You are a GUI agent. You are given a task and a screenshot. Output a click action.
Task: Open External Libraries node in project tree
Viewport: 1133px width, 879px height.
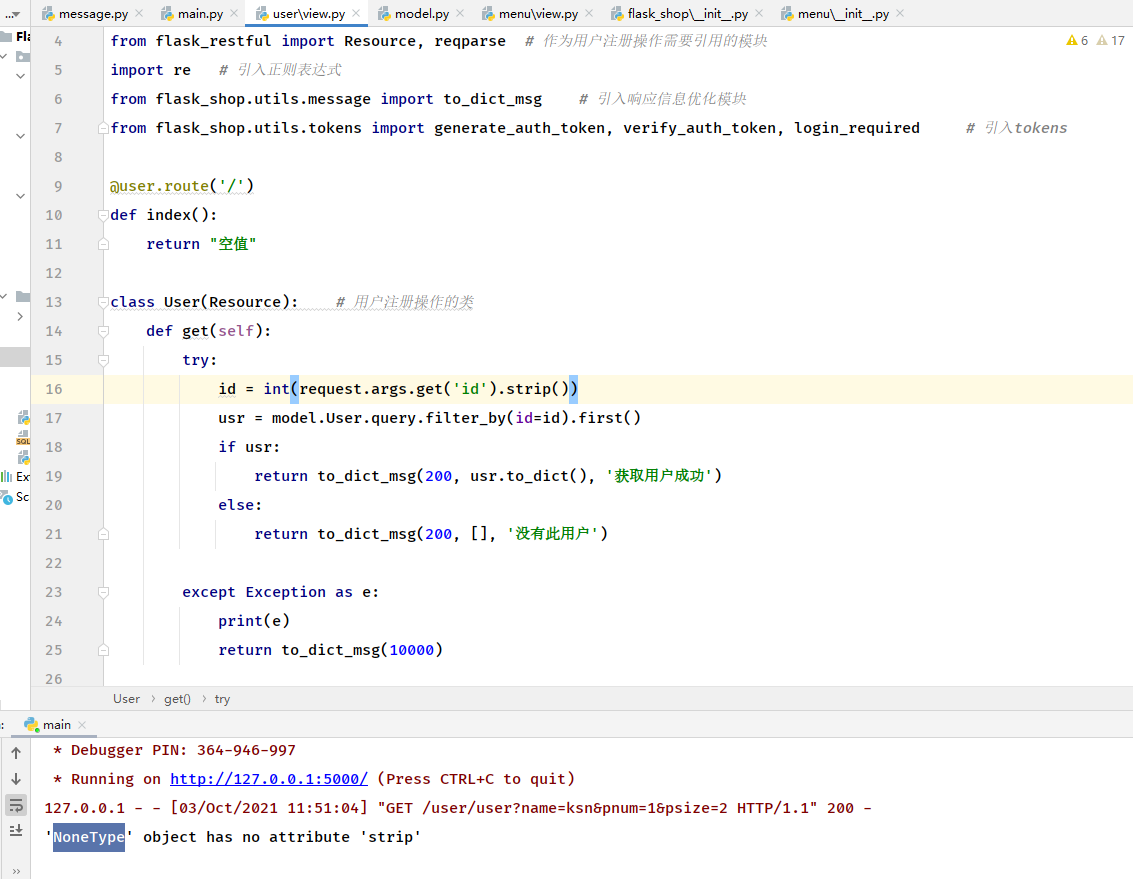[15, 476]
